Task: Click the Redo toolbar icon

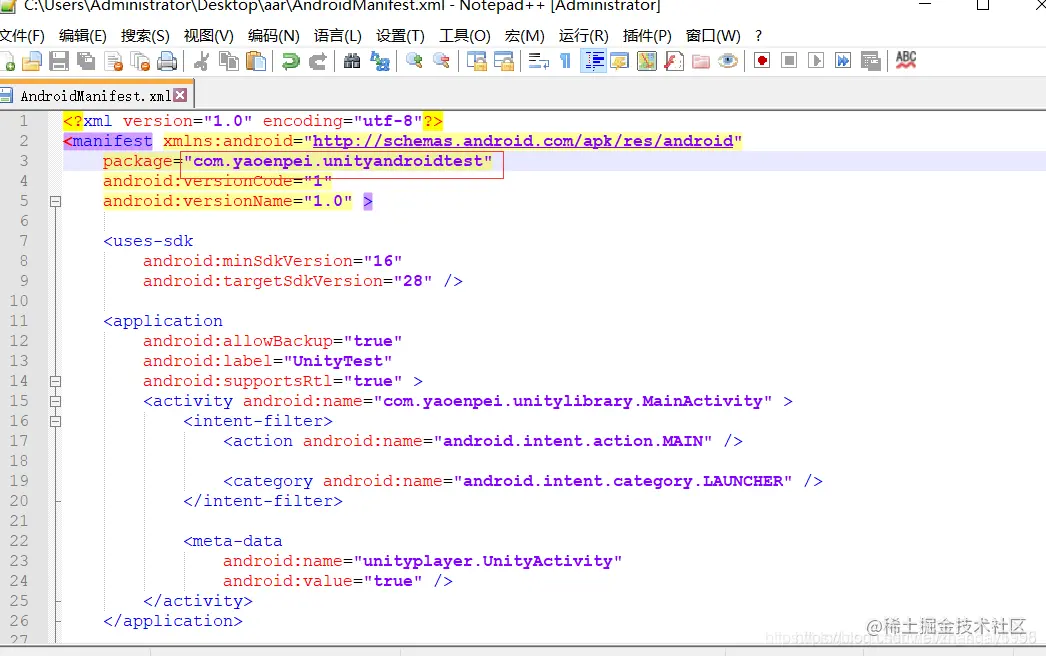Action: tap(318, 61)
